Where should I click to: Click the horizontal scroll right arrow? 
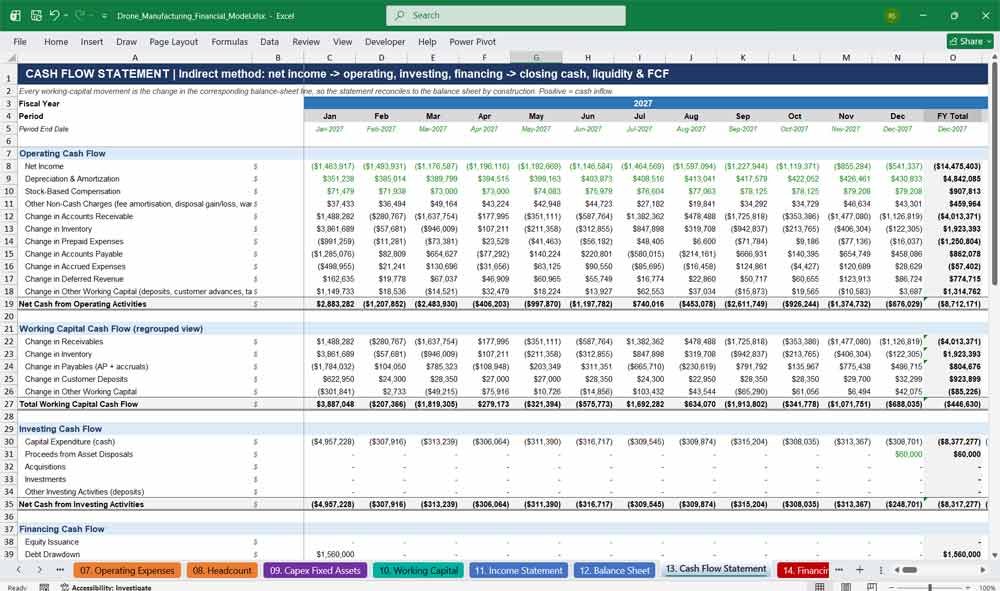click(x=983, y=570)
